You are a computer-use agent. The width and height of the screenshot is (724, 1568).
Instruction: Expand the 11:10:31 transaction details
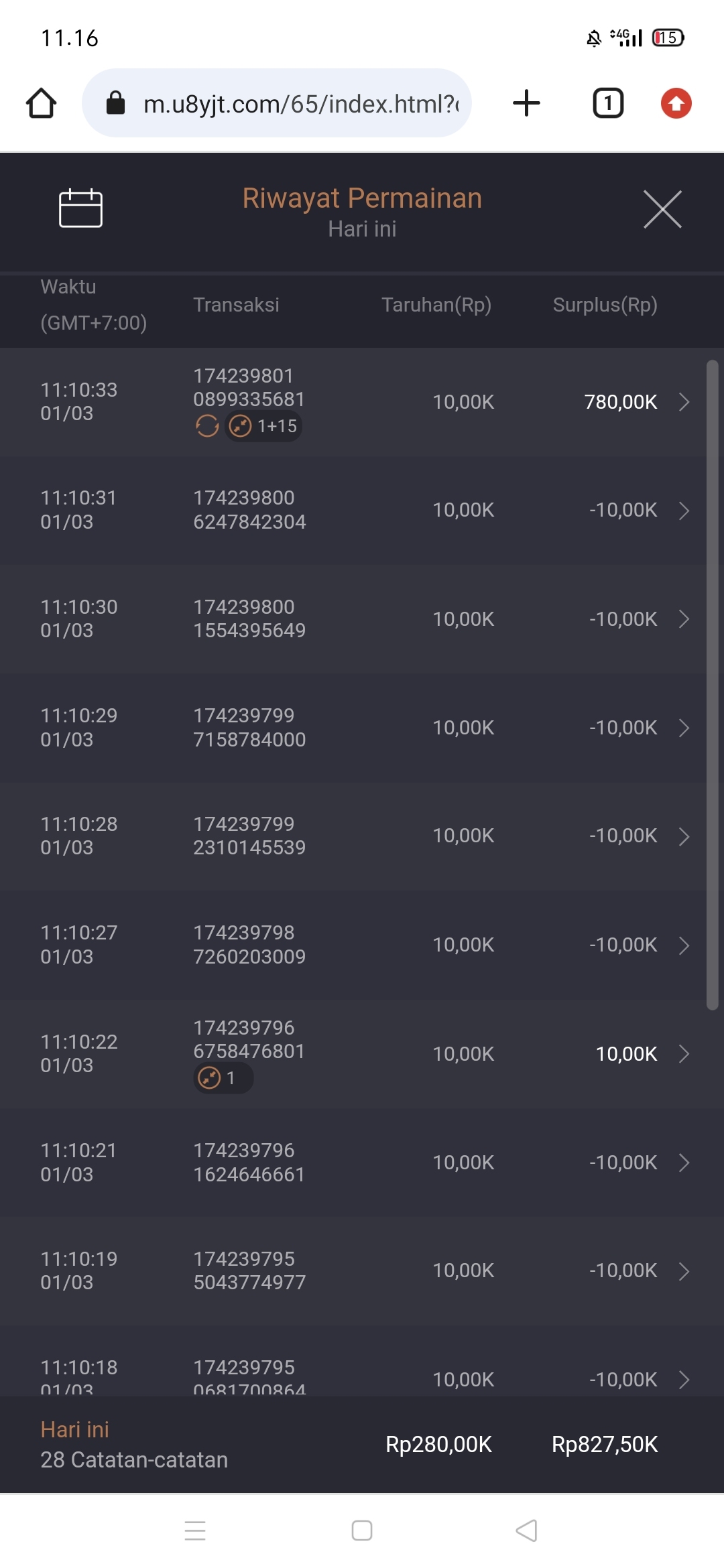[684, 511]
